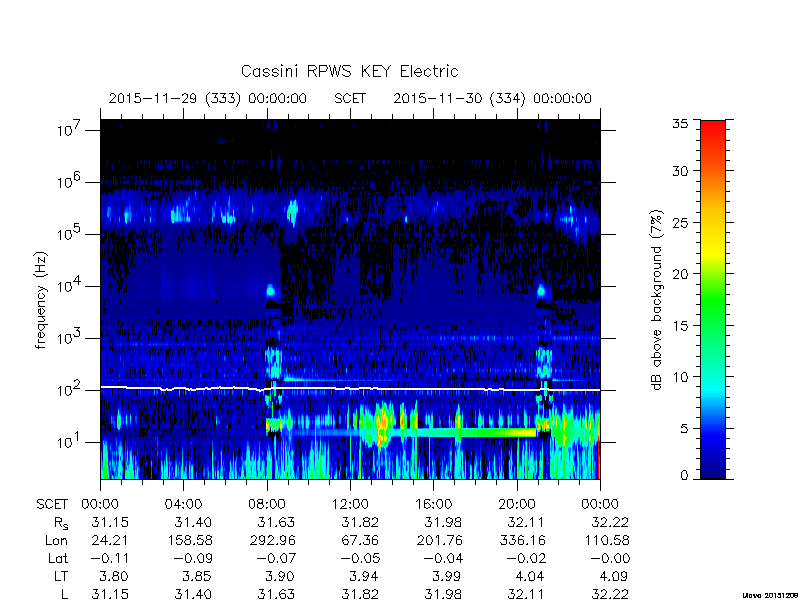This screenshot has width=800, height=600.
Task: Click the colorbar value '5'
Action: (684, 429)
